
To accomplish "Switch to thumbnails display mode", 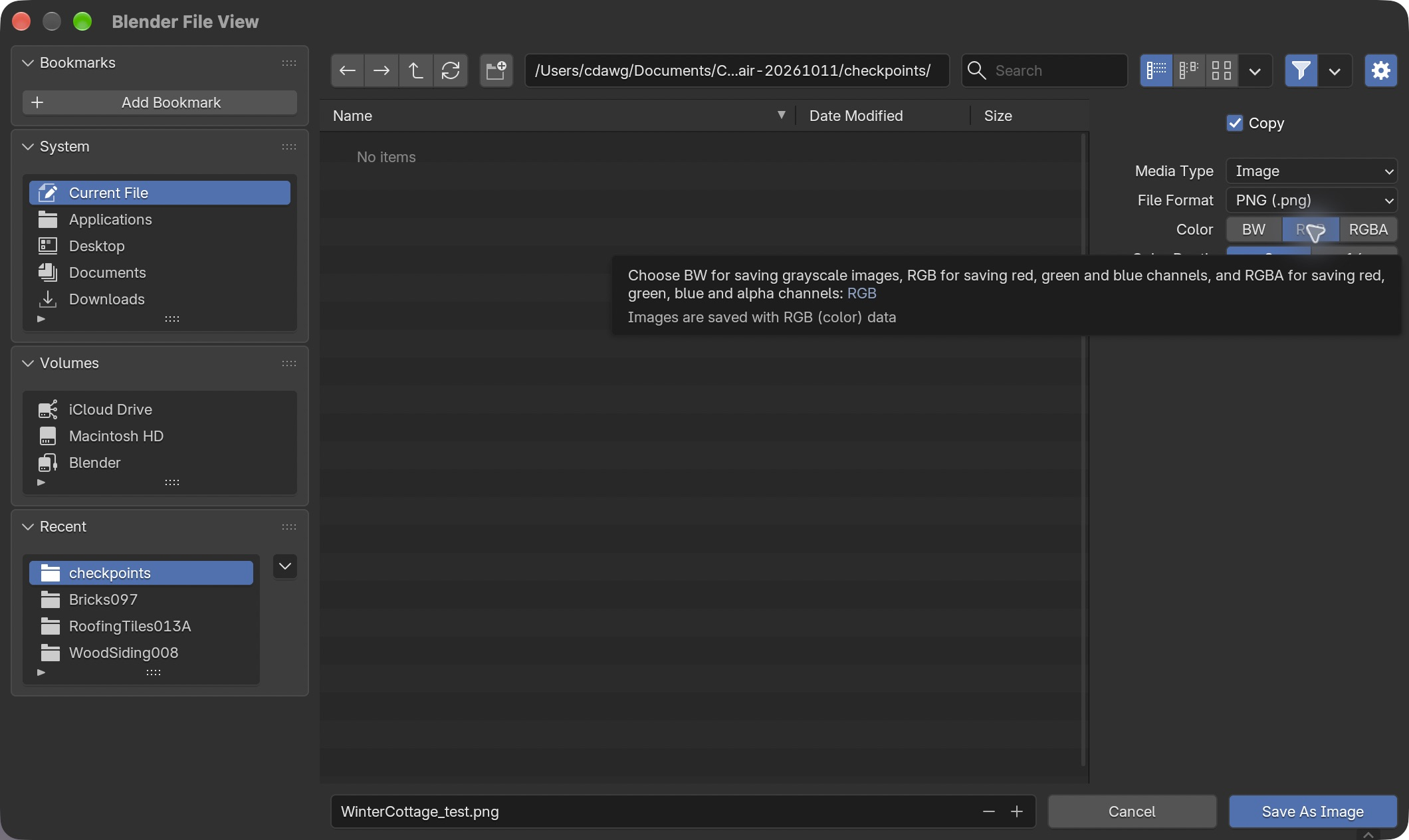I will pos(1222,70).
